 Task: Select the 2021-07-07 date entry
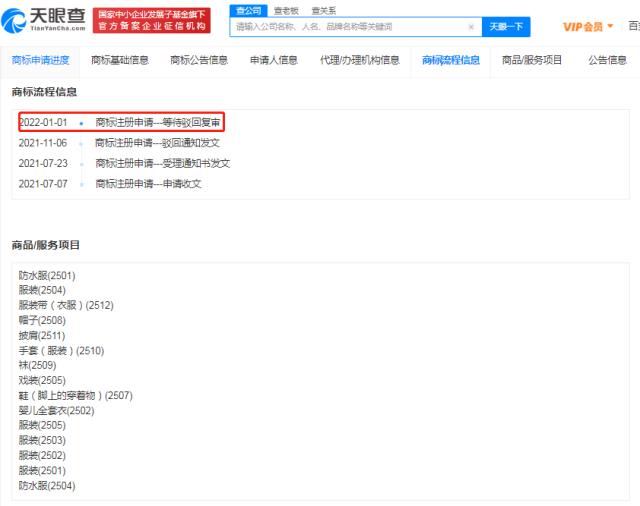(43, 184)
